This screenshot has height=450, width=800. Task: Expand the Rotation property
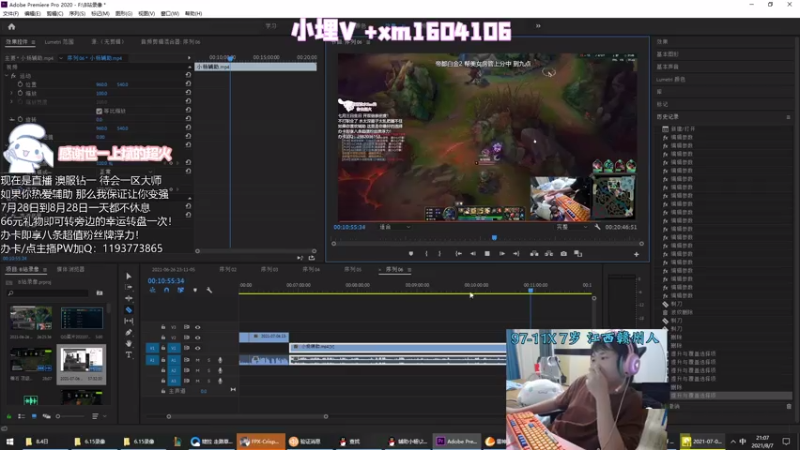12,119
